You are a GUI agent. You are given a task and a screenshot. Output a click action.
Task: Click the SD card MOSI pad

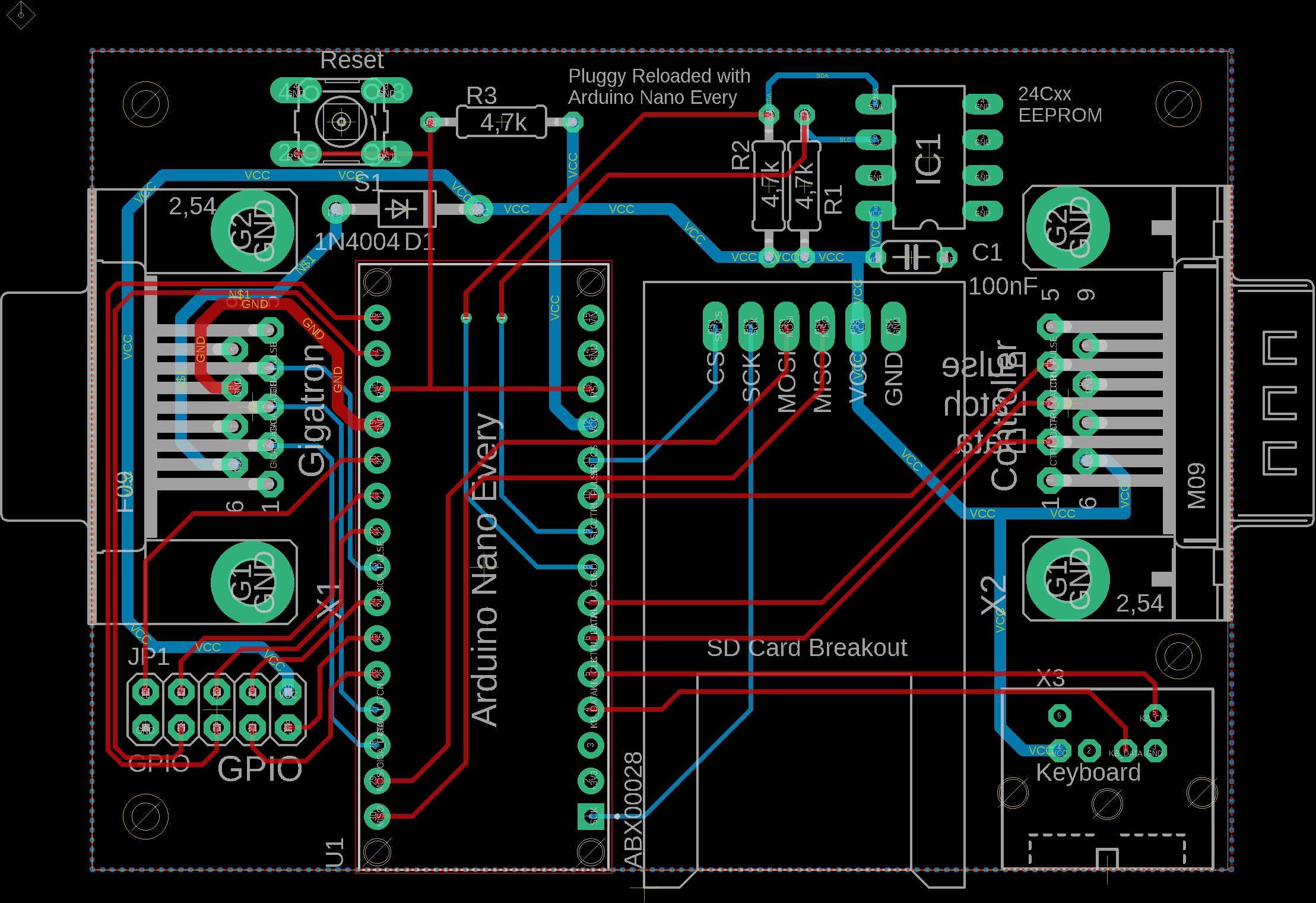pos(787,325)
